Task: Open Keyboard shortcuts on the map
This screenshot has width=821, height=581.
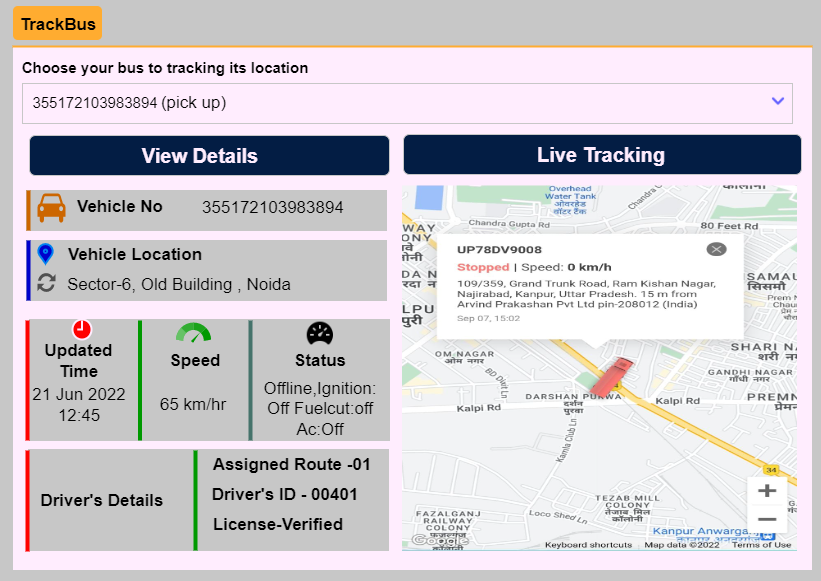Action: pyautogui.click(x=588, y=545)
